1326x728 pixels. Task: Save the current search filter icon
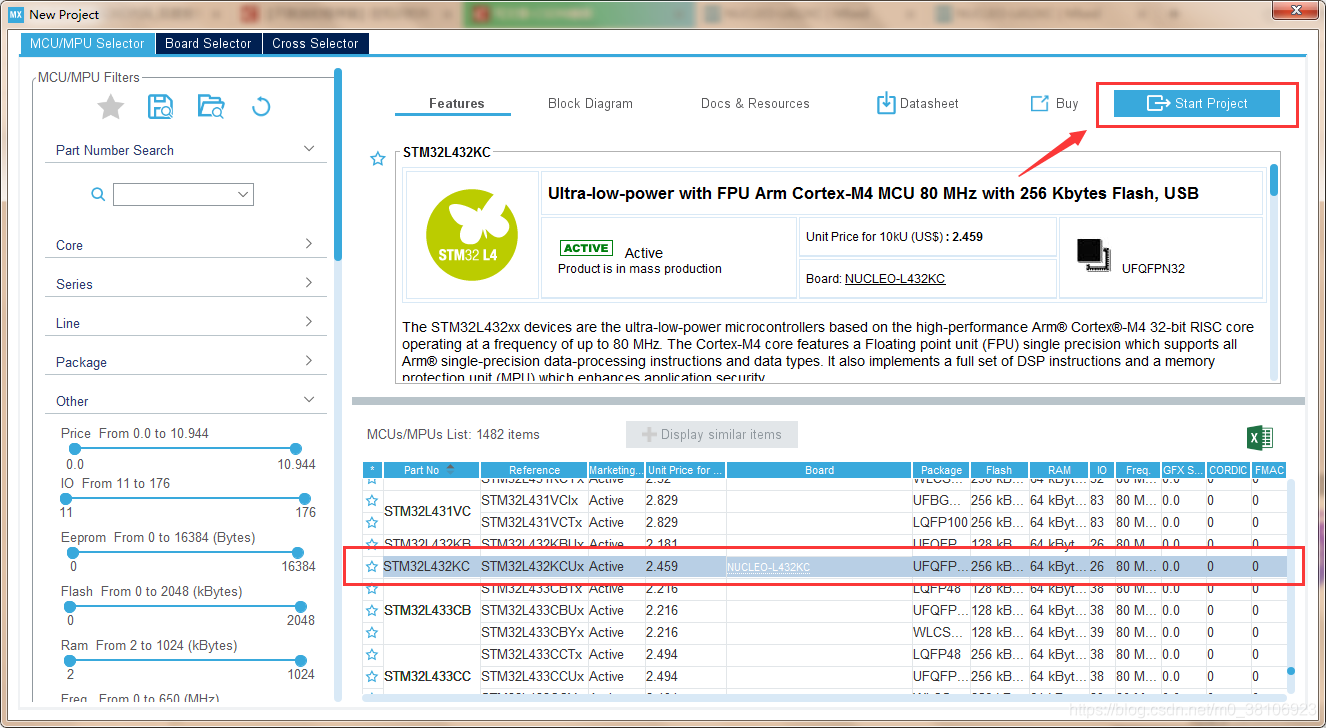point(160,107)
